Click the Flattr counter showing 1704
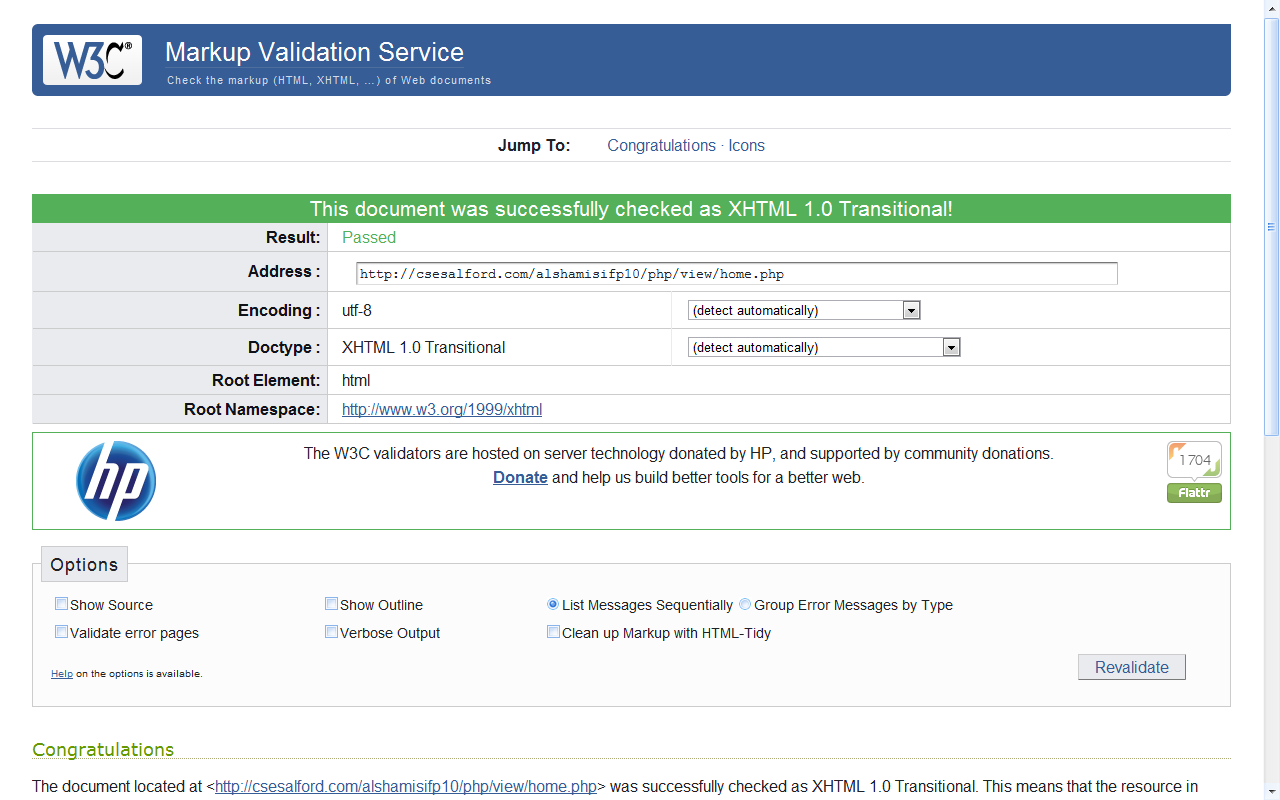 tap(1194, 459)
